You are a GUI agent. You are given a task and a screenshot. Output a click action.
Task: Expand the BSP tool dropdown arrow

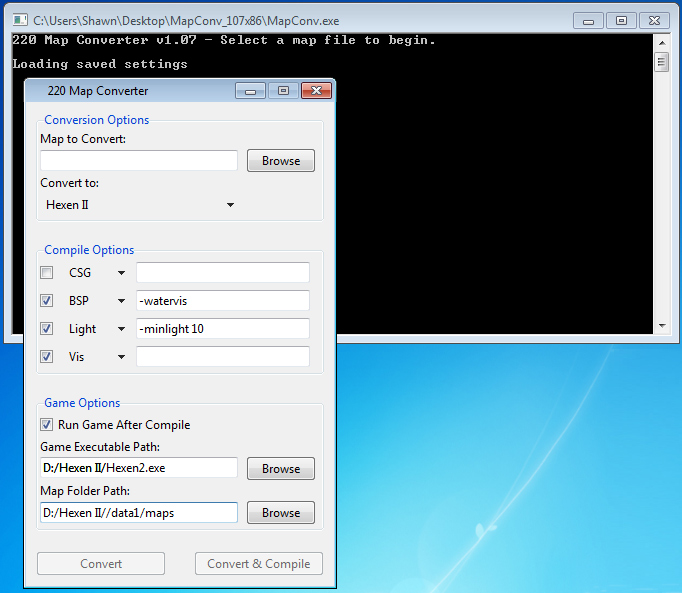point(121,301)
